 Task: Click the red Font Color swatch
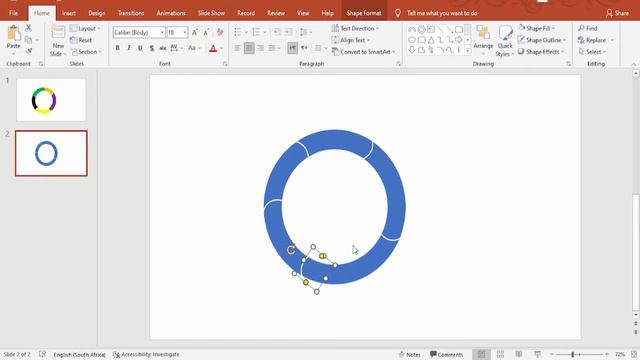point(213,49)
